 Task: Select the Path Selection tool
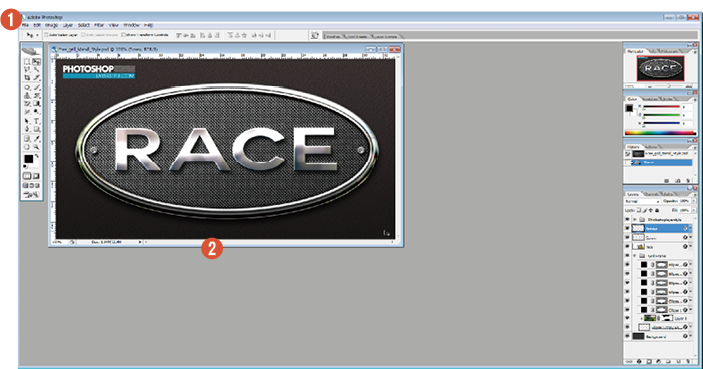point(26,121)
